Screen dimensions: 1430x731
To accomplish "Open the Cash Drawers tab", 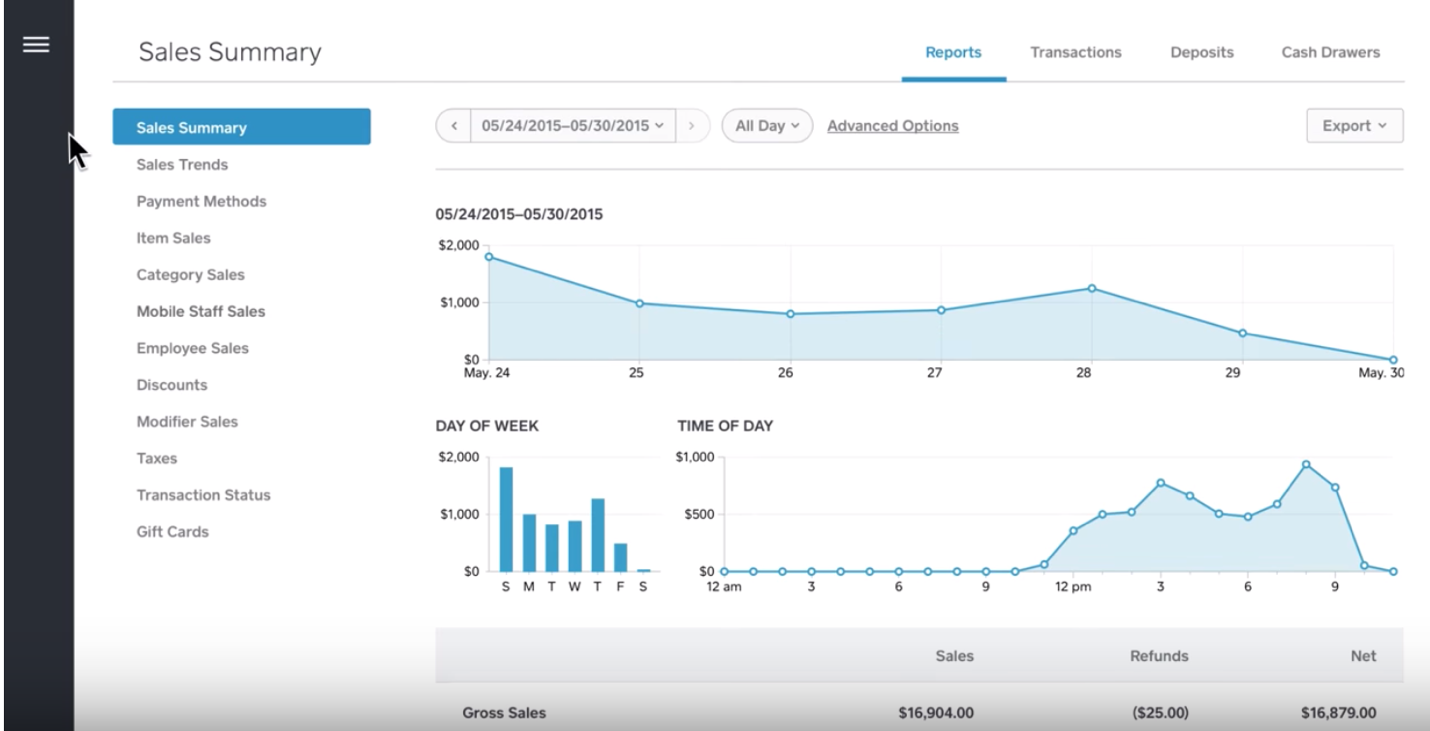I will tap(1330, 52).
